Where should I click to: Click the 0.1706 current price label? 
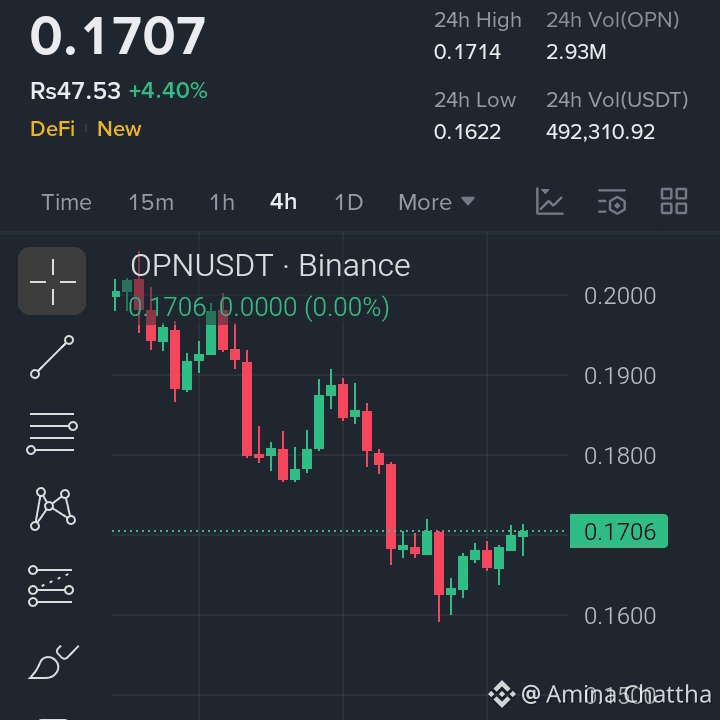point(619,531)
